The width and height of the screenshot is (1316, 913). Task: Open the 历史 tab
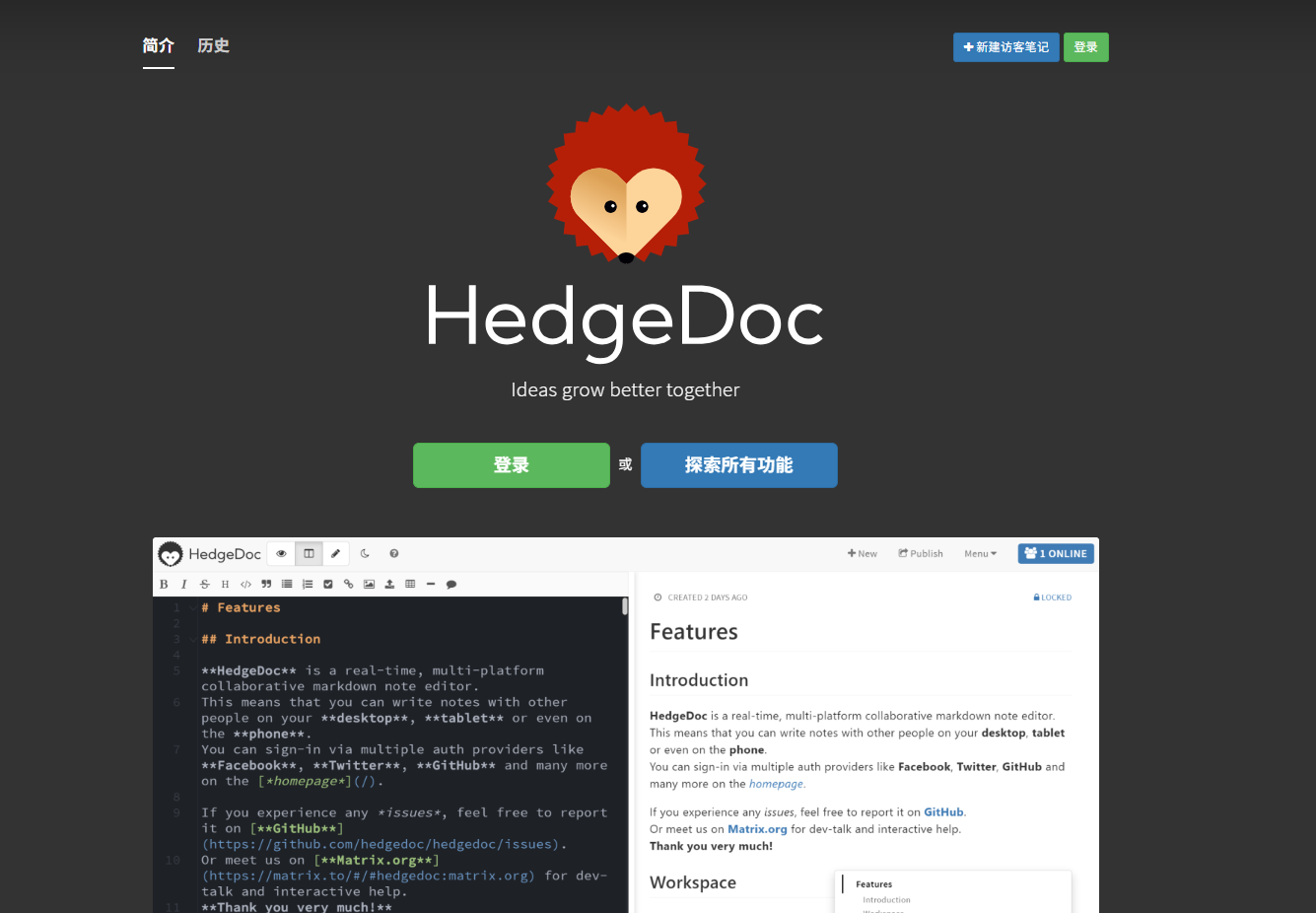[214, 45]
